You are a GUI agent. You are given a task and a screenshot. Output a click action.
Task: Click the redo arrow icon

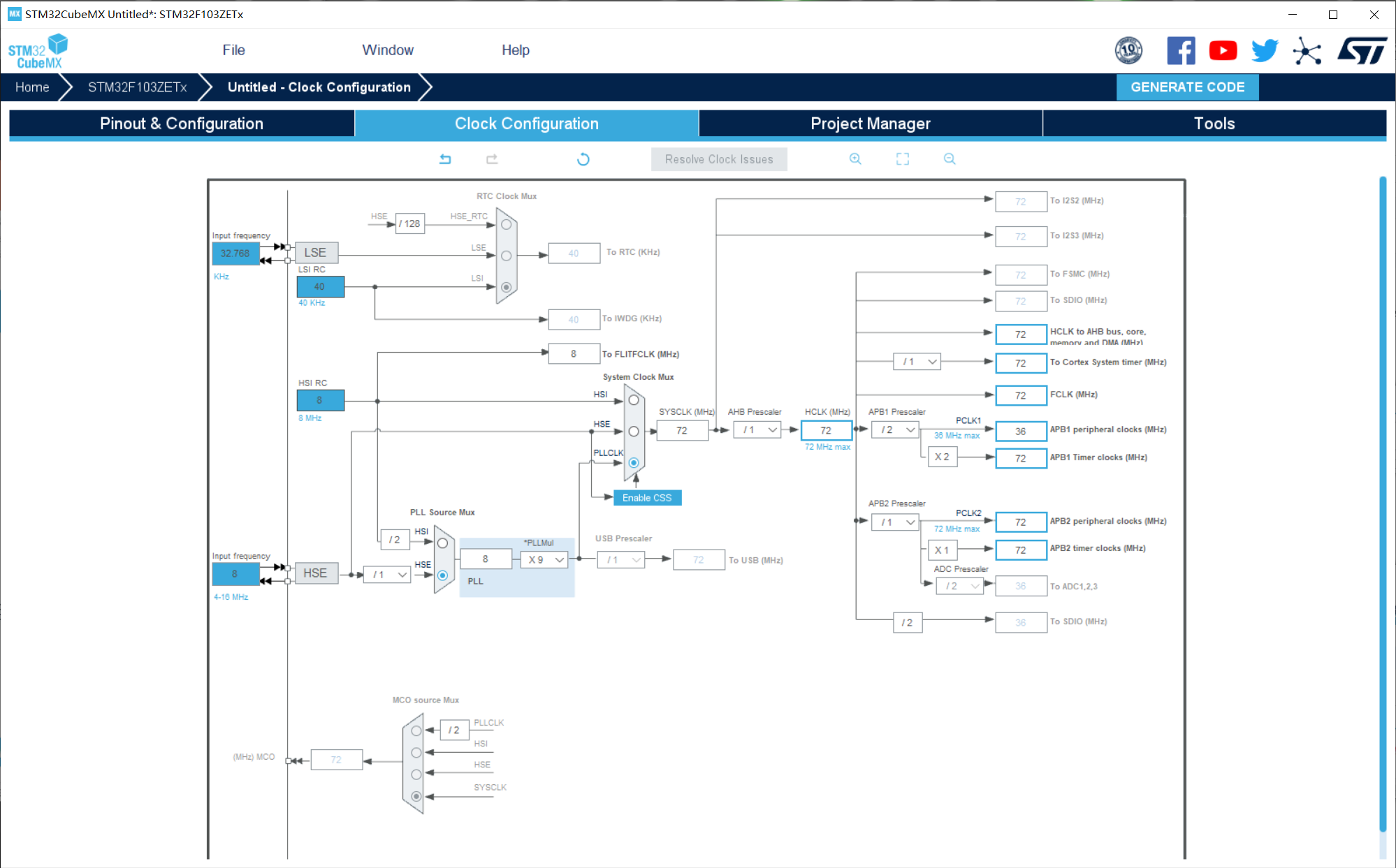(492, 158)
